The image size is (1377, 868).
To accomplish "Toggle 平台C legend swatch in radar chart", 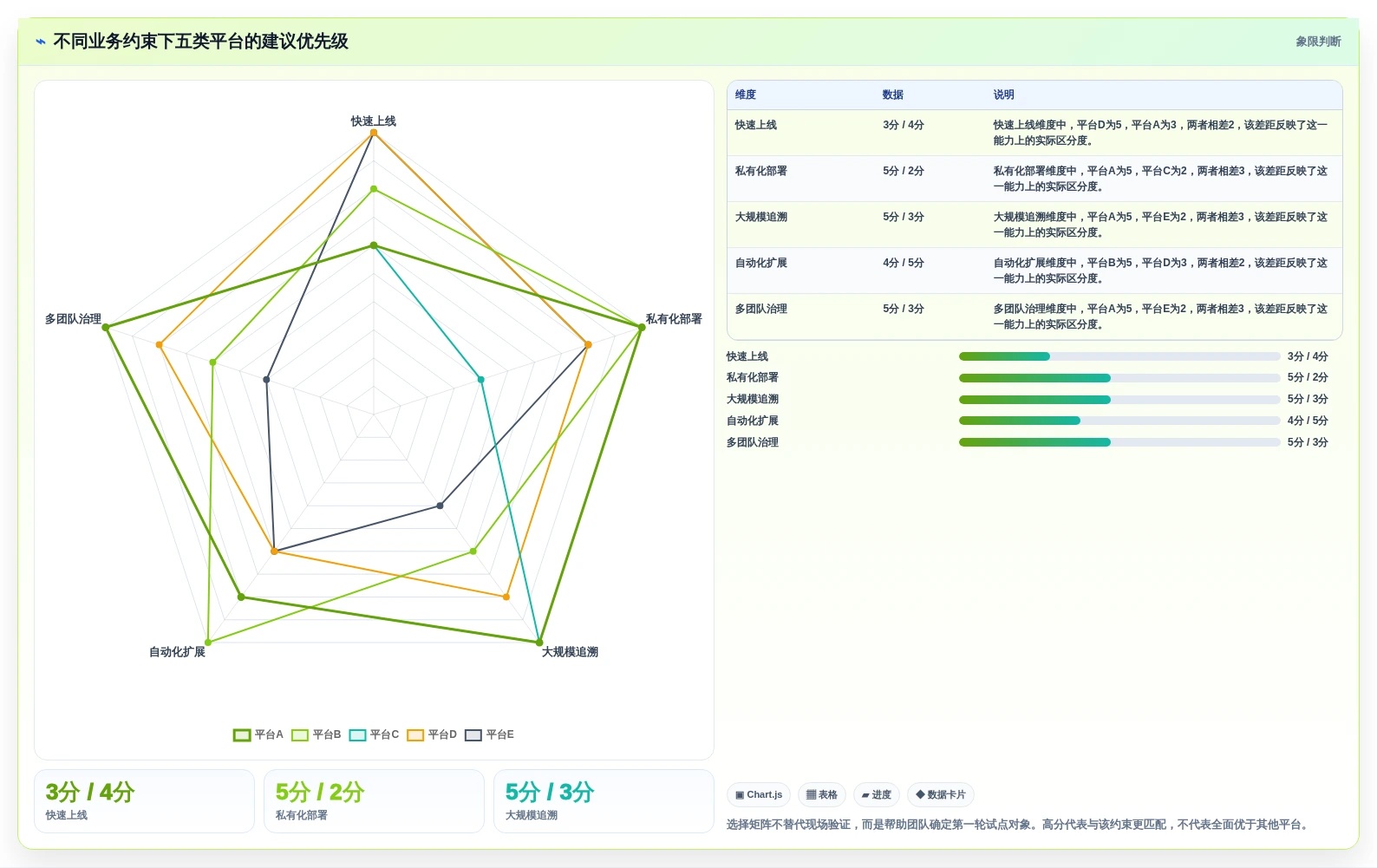I will click(x=357, y=735).
